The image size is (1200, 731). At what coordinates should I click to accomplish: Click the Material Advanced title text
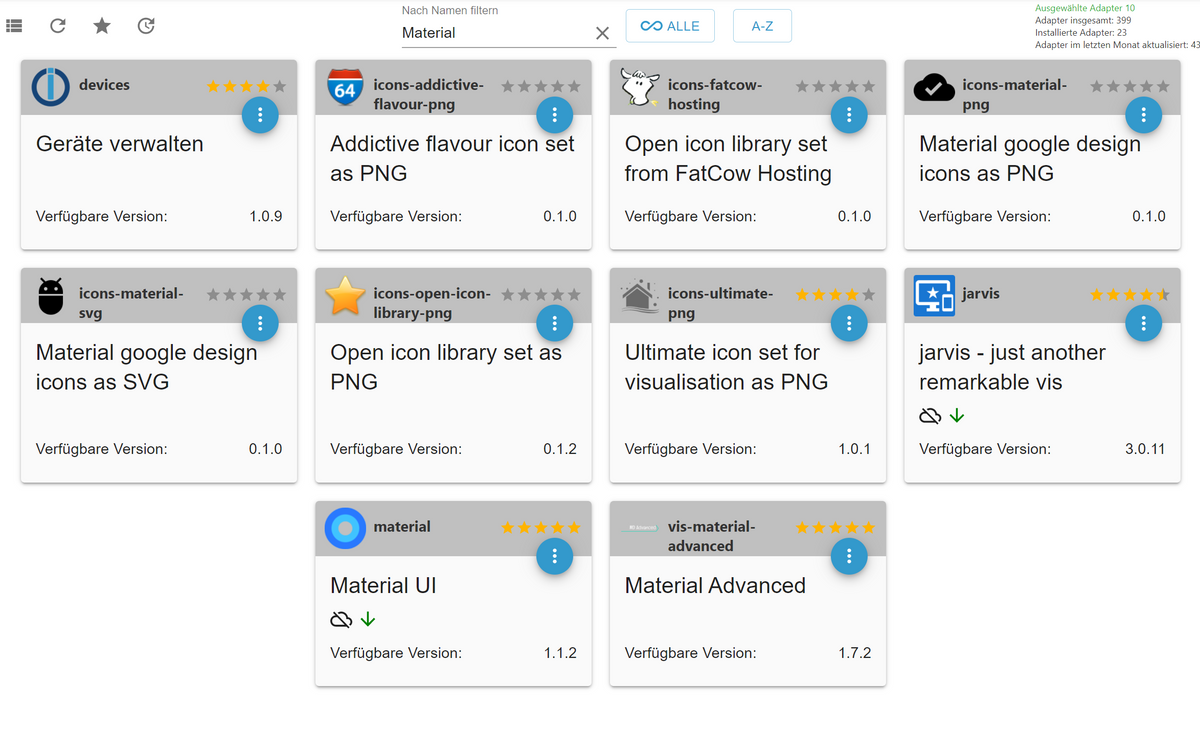tap(715, 586)
